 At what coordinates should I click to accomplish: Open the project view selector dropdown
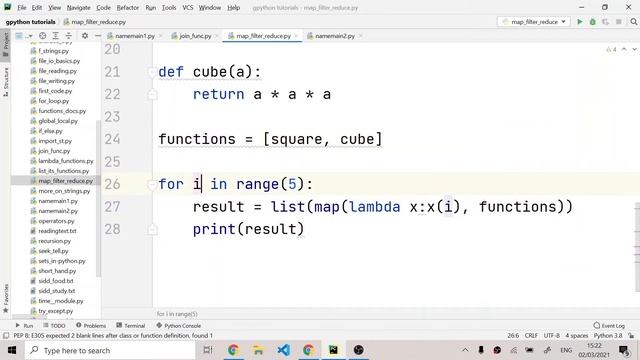[x=23, y=36]
